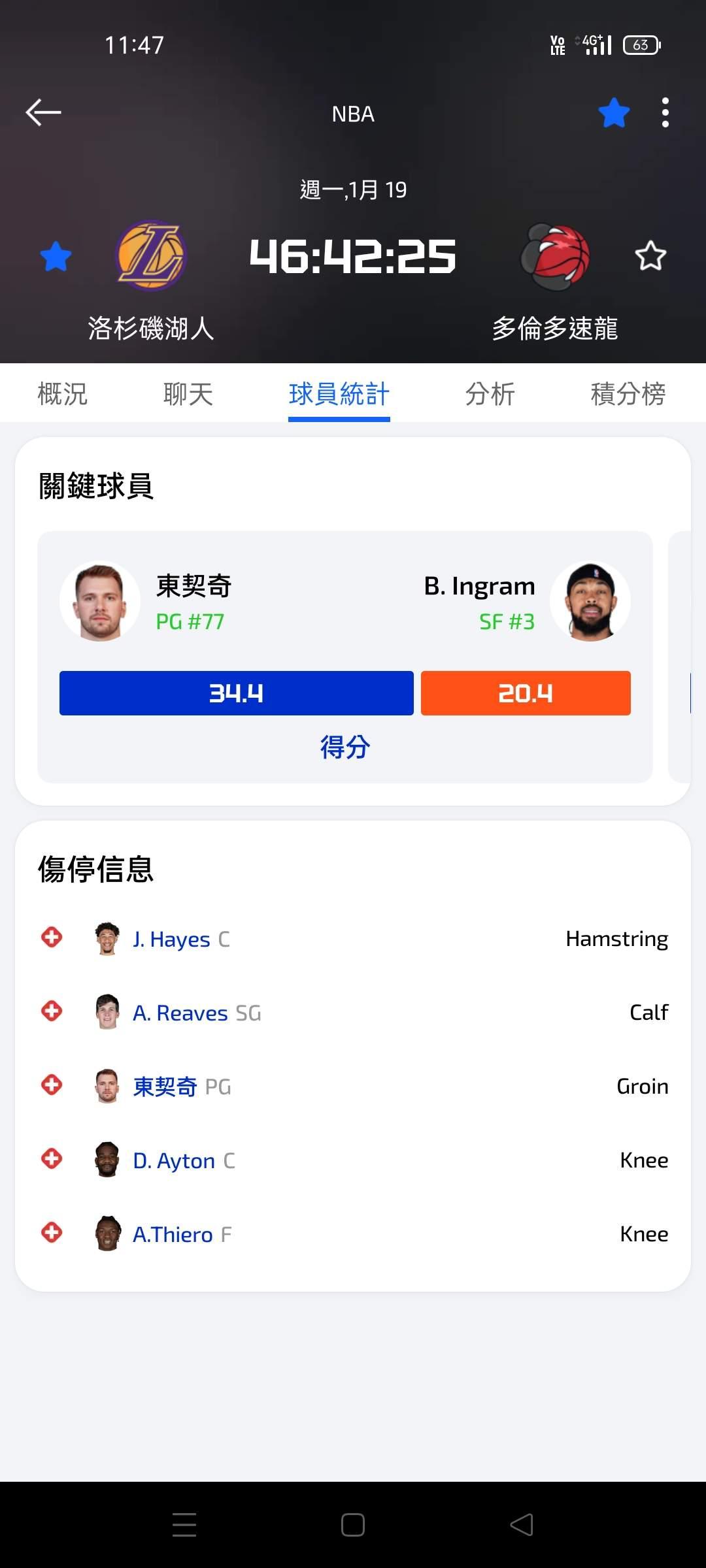Tap the injury cross icon beside D. Ayton

tap(52, 1159)
